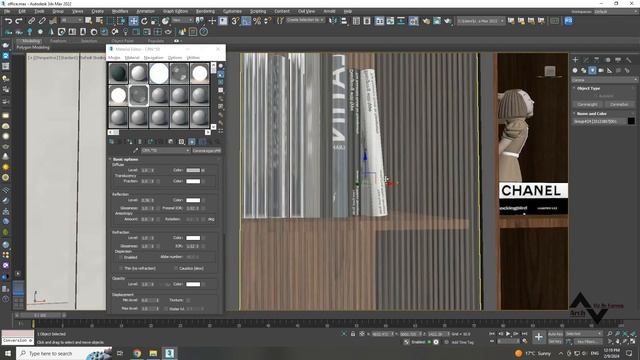Open Render Setup teapot icon
The image size is (640, 360).
tap(426, 21)
